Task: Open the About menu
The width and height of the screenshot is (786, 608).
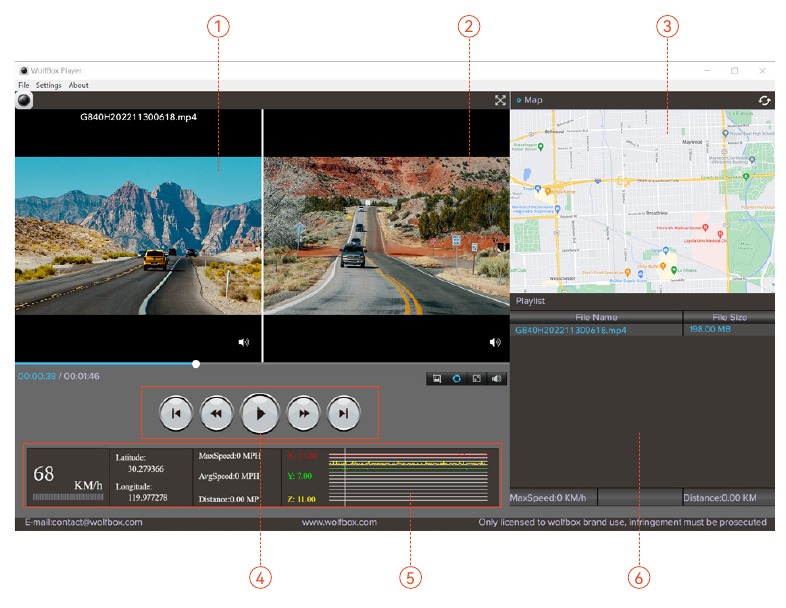Action: pyautogui.click(x=78, y=85)
